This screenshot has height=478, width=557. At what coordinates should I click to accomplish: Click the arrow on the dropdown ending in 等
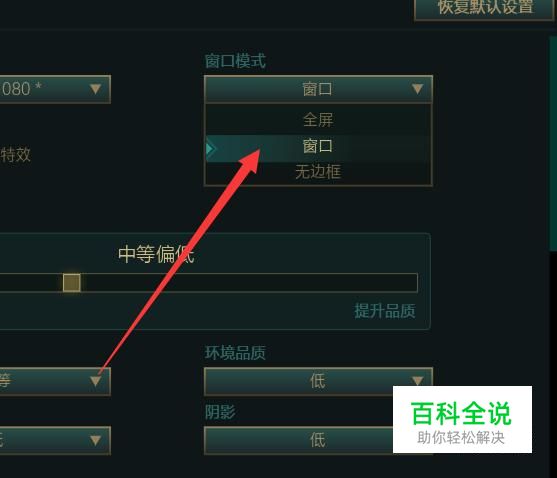[95, 381]
